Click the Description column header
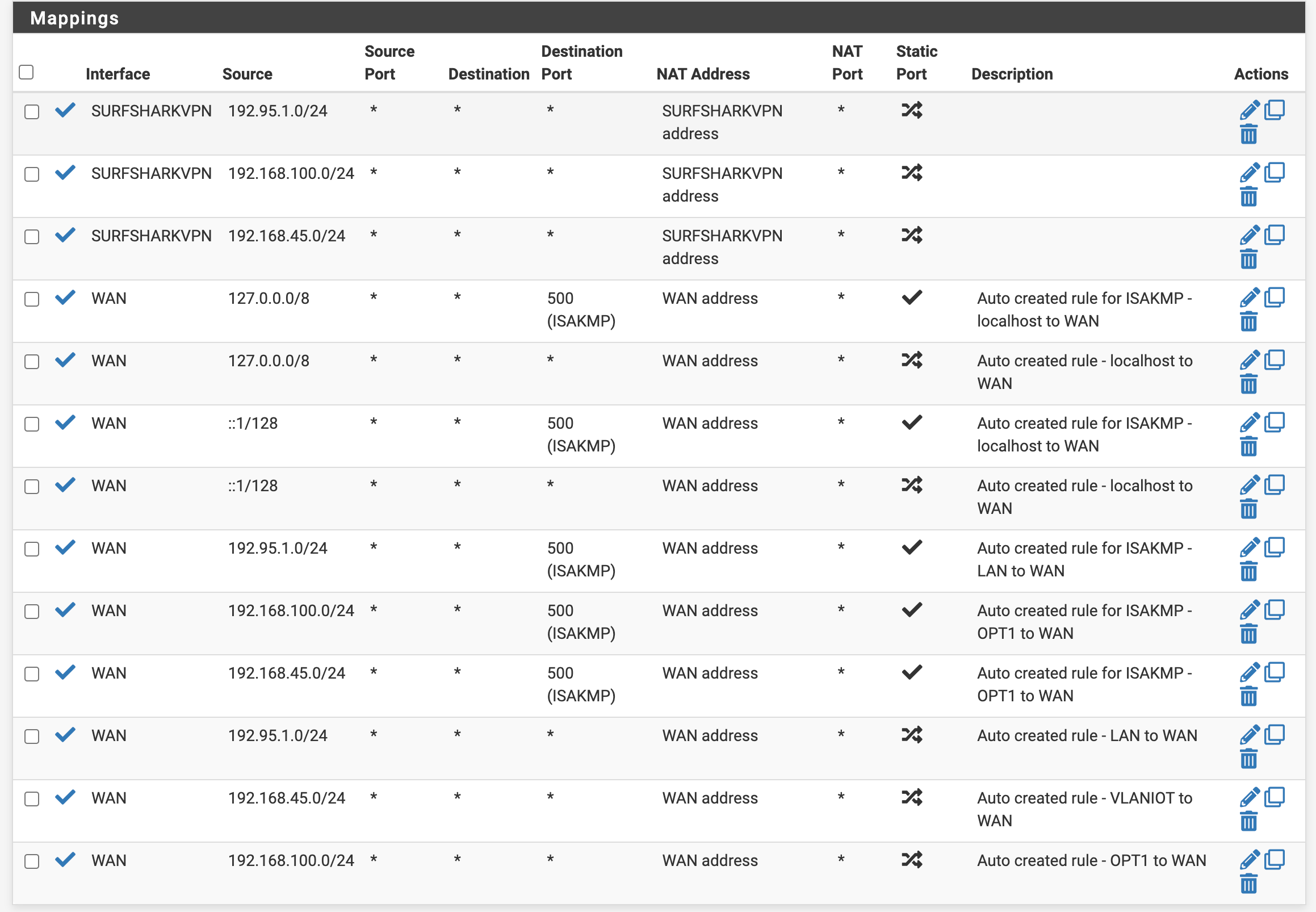Image resolution: width=1316 pixels, height=912 pixels. pos(1012,74)
